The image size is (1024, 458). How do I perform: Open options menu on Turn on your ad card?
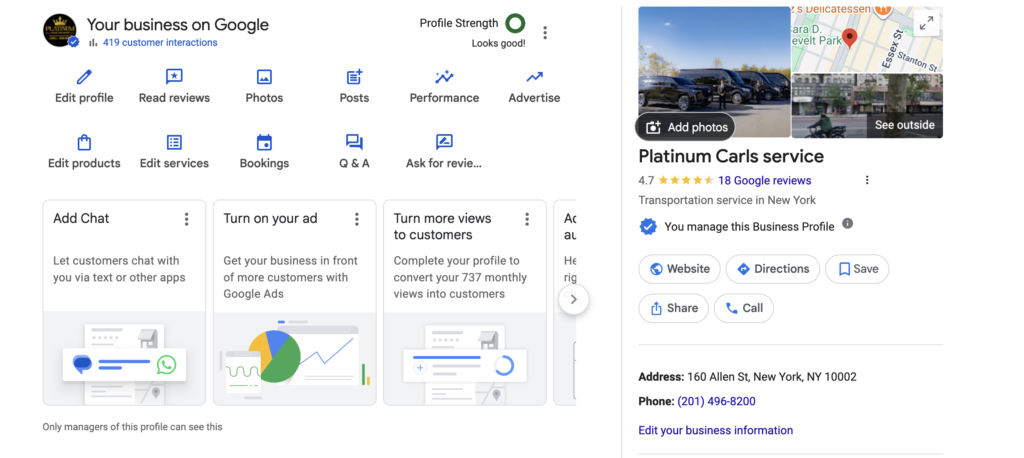[356, 219]
